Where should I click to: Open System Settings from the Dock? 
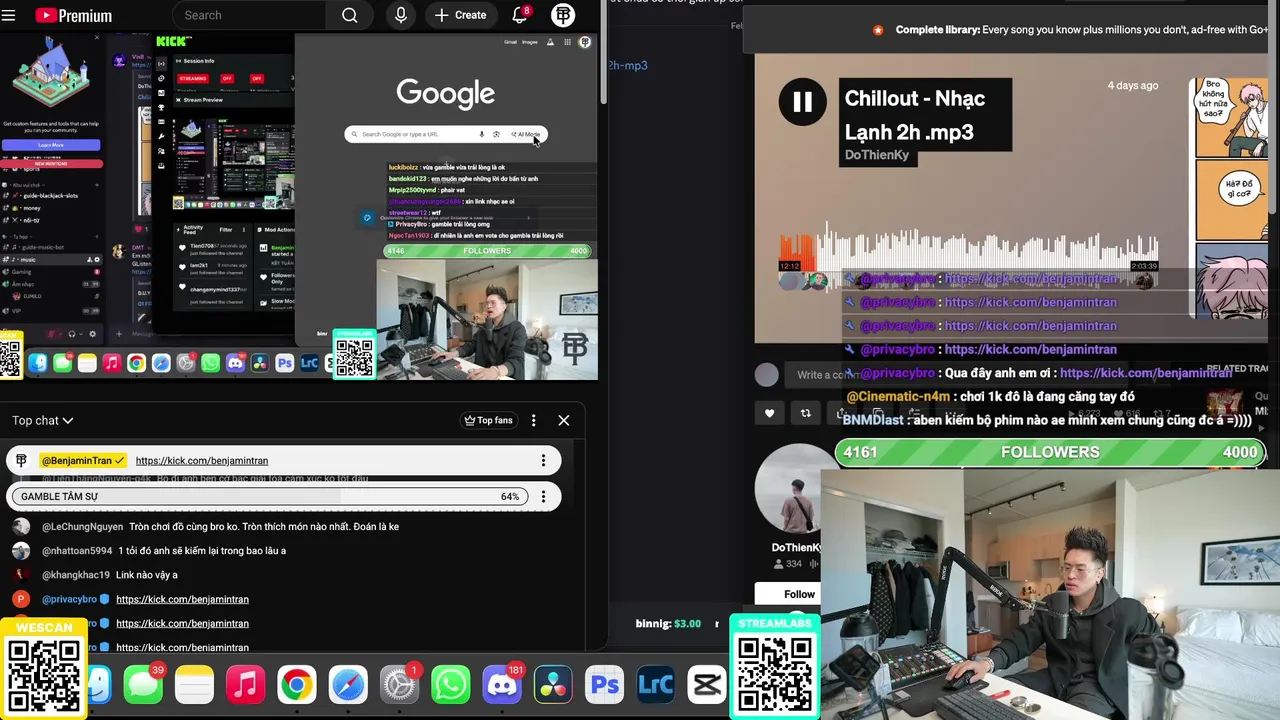pos(399,686)
